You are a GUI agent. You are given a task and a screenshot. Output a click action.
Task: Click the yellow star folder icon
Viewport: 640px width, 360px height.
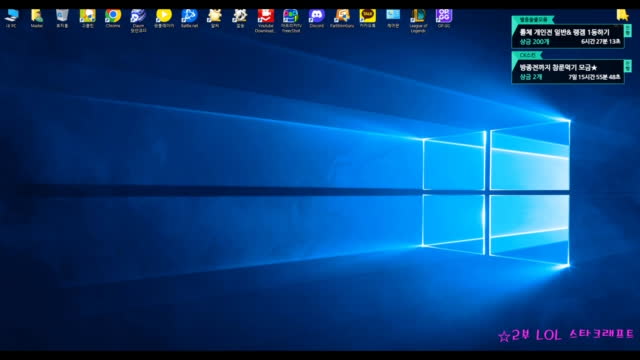pos(622,15)
